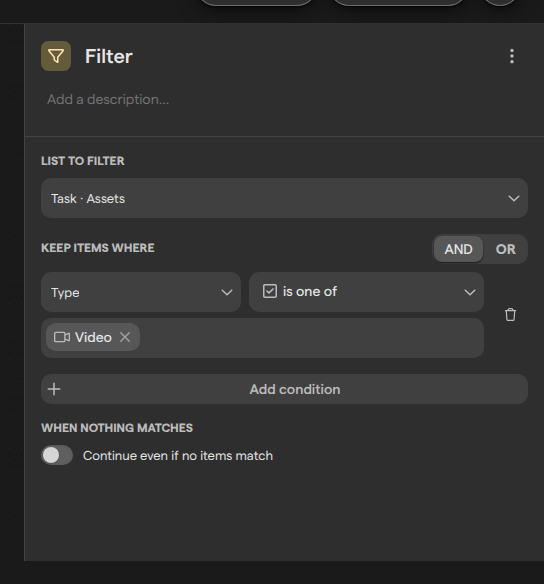Click the KEEP ITEMS WHERE label
Screen dimensions: 544x584
point(98,248)
